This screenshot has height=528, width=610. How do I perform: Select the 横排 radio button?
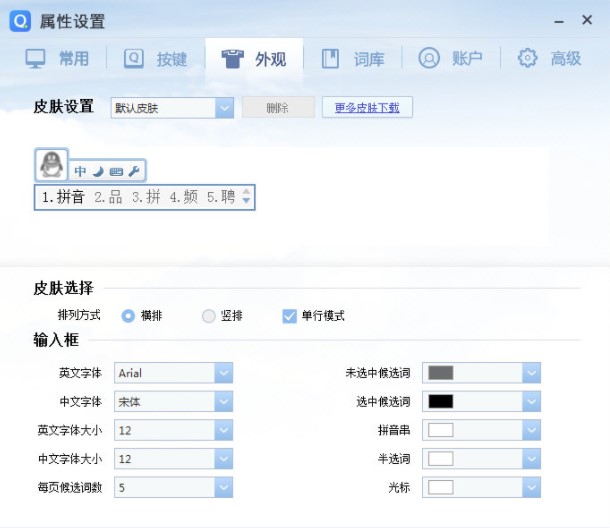click(128, 316)
